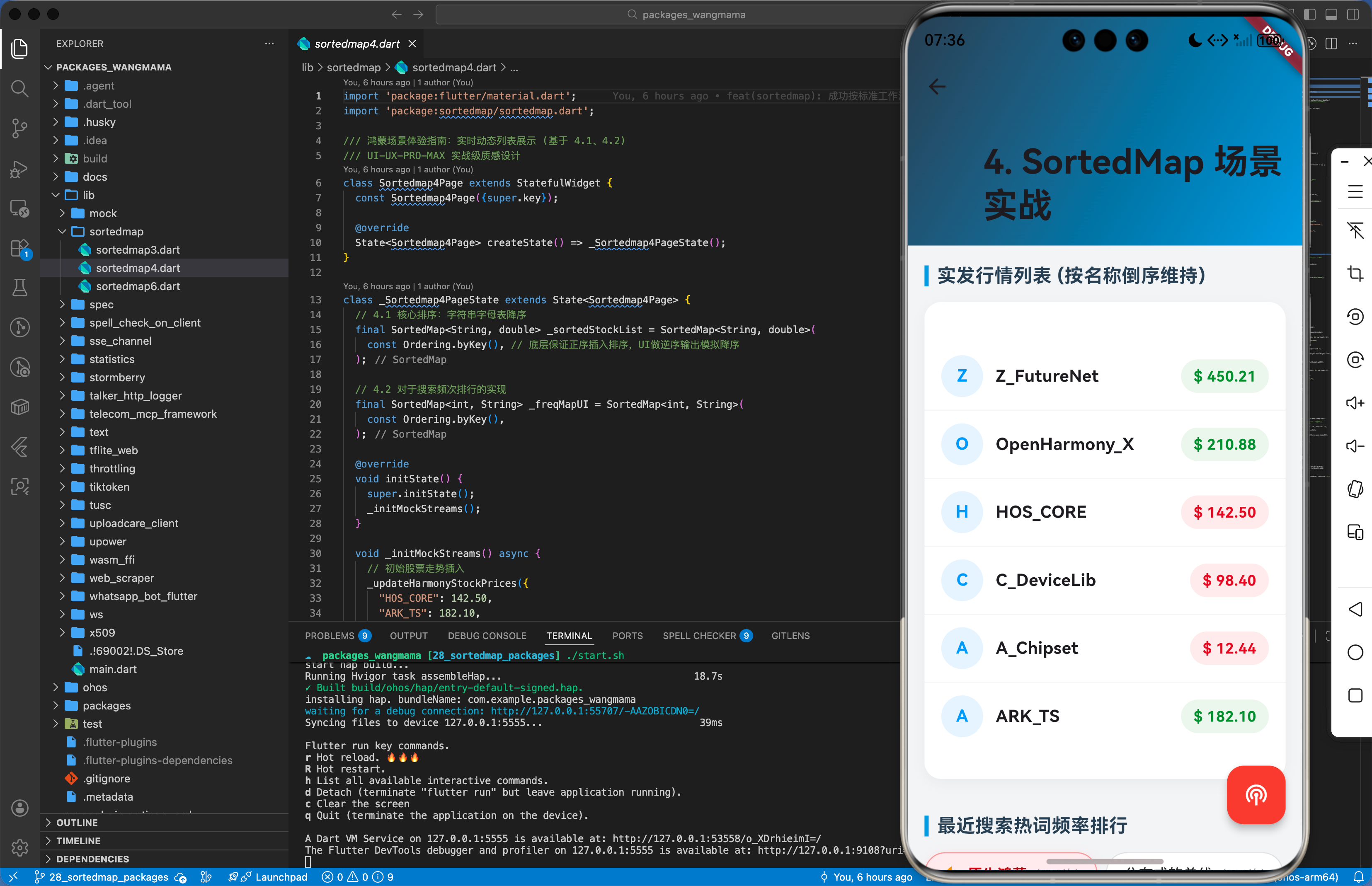Open the Testing flask icon
Screen dimensions: 1372x886
coord(19,288)
